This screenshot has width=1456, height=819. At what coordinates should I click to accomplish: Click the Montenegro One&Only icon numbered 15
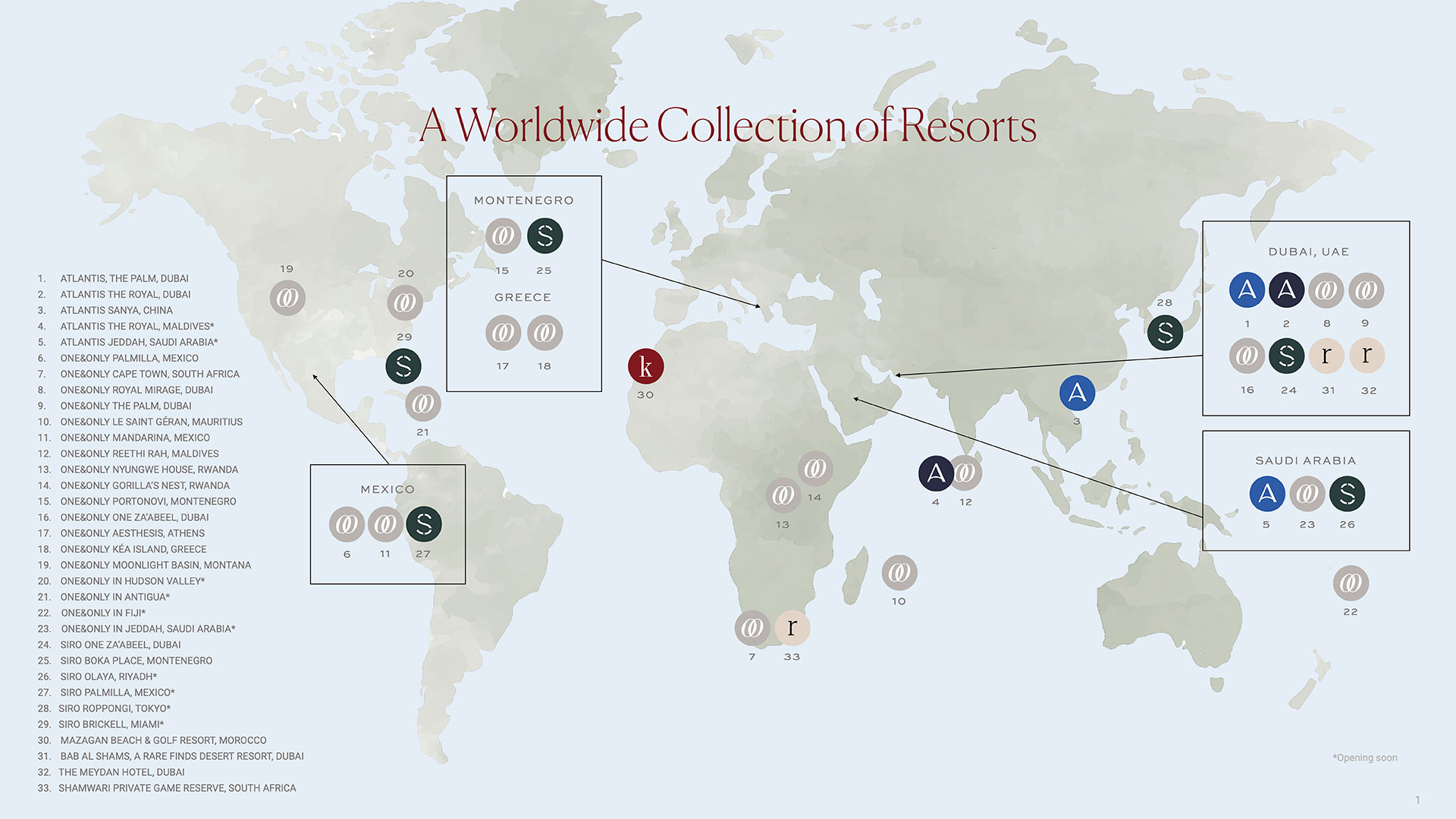coord(503,236)
